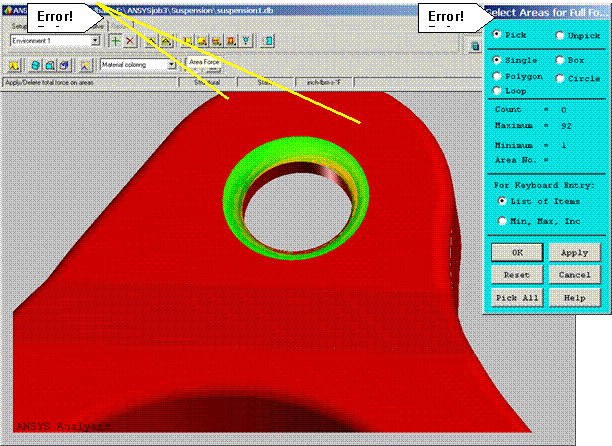Enable the Min, Max, Inc keyboard entry
The width and height of the screenshot is (612, 446).
pyautogui.click(x=501, y=221)
